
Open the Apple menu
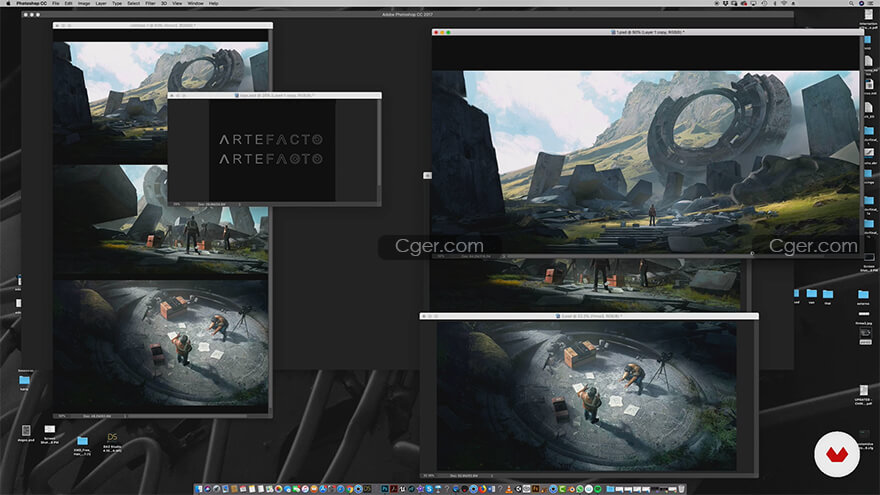pos(8,3)
